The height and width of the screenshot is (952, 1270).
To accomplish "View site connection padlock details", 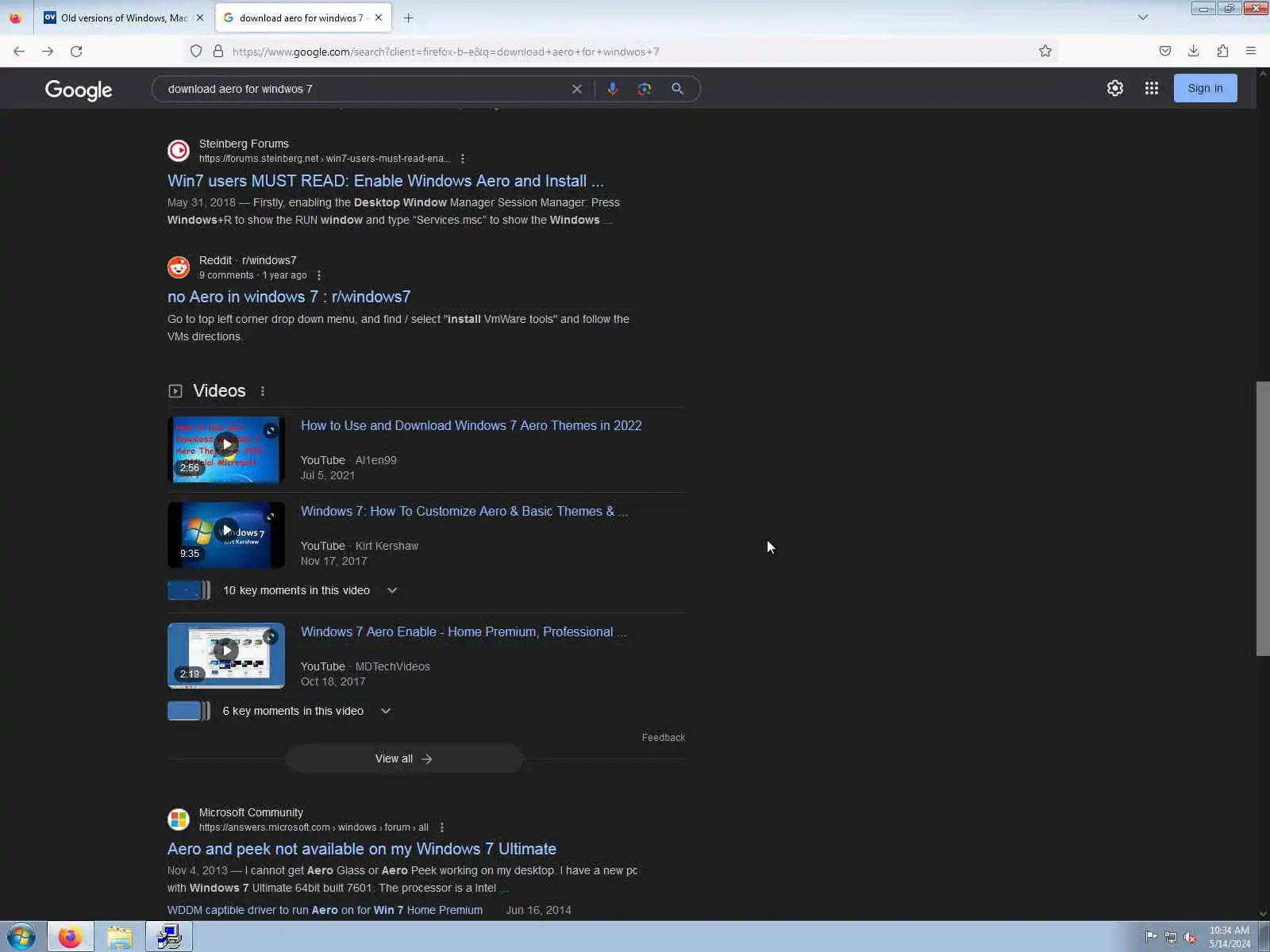I will tap(218, 52).
